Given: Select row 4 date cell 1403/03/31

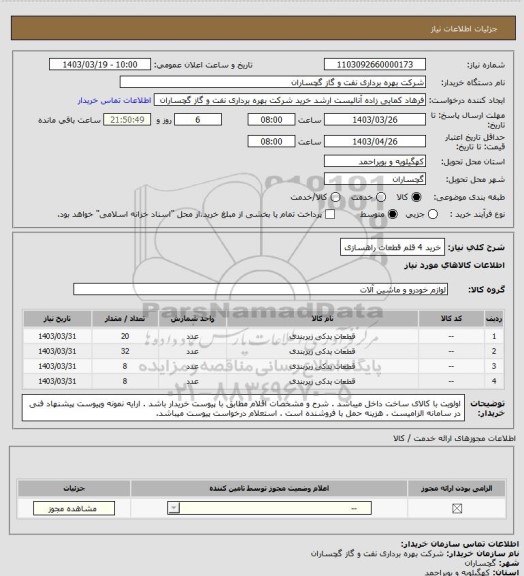Looking at the screenshot, I should [x=57, y=382].
